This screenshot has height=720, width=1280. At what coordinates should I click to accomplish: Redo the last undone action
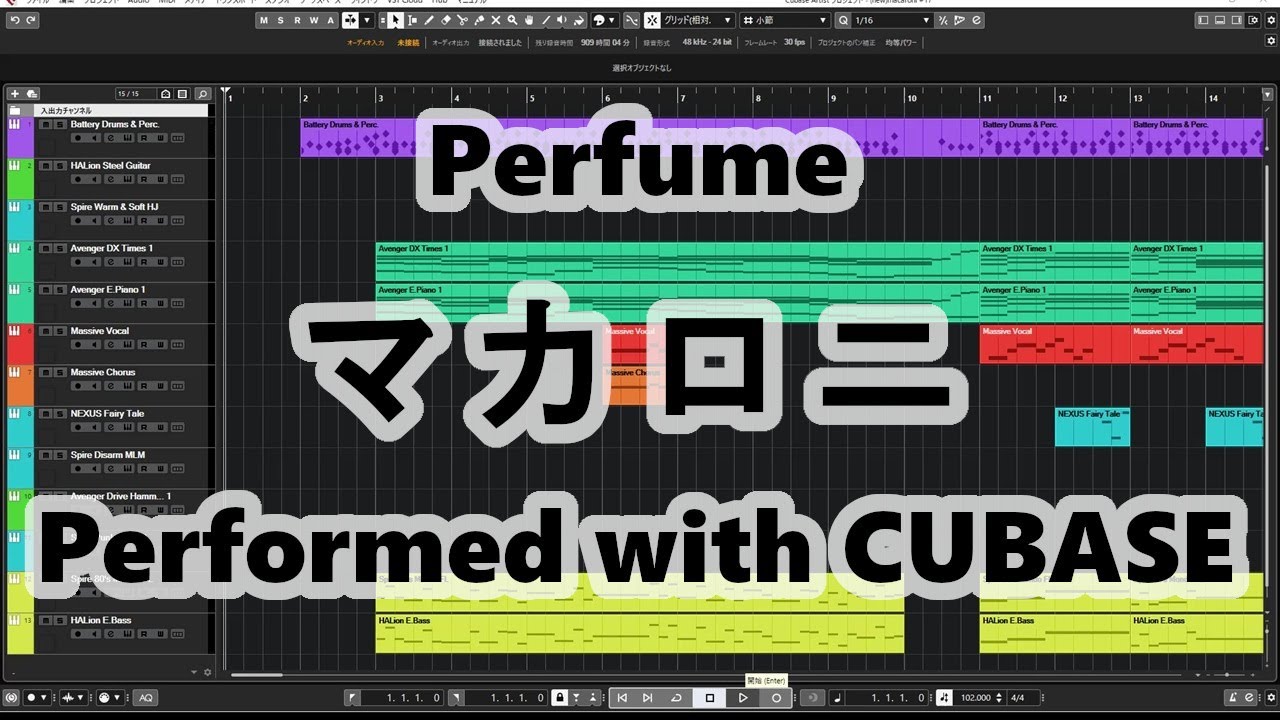(31, 20)
